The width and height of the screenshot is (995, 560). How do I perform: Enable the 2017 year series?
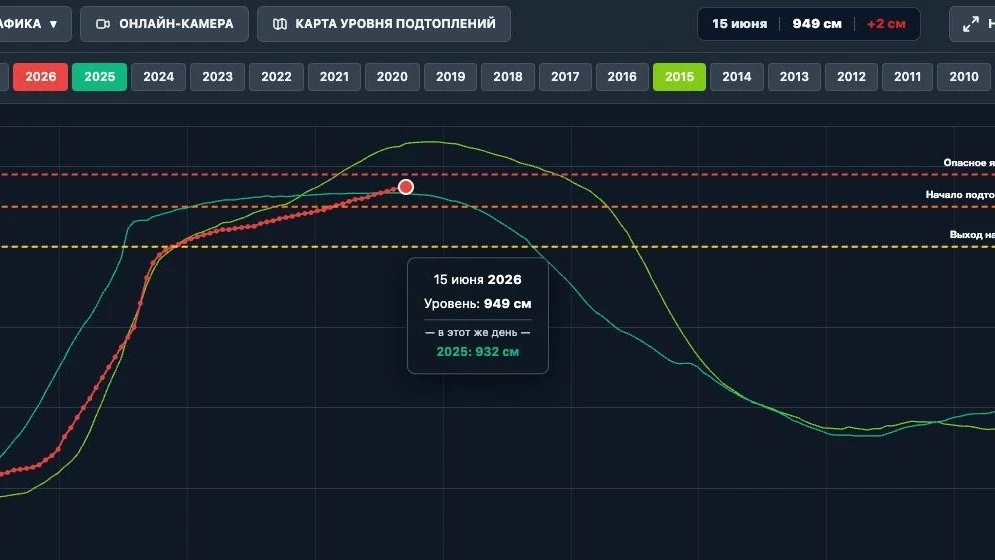(565, 77)
